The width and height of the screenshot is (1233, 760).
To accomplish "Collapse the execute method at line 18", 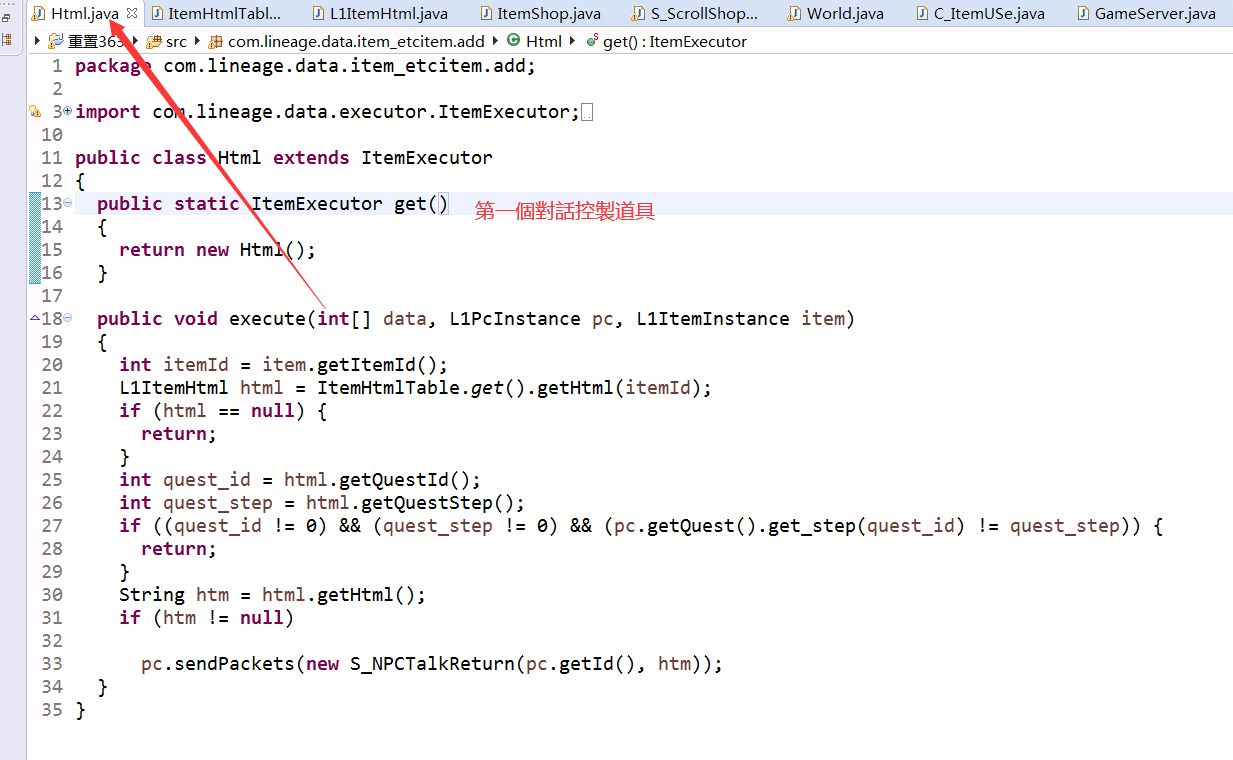I will click(x=67, y=318).
